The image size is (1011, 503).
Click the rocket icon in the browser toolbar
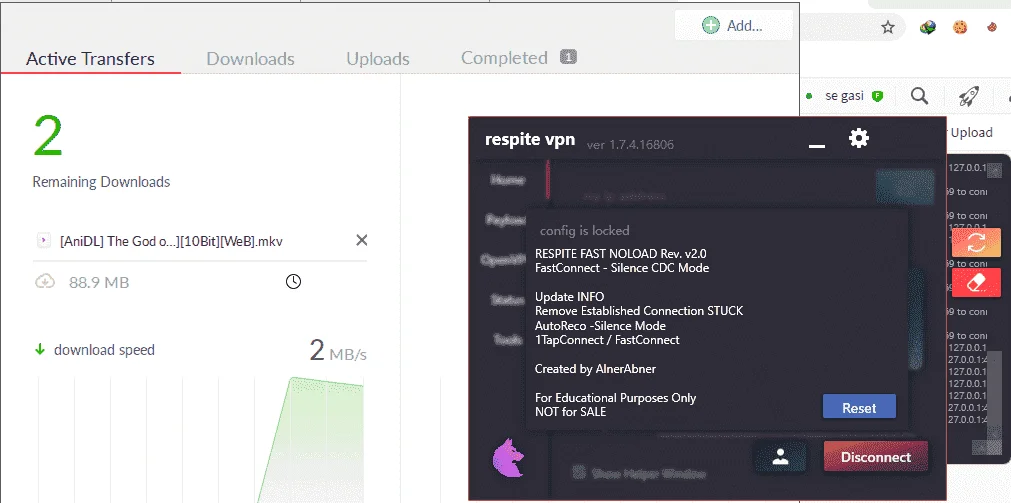click(x=968, y=96)
